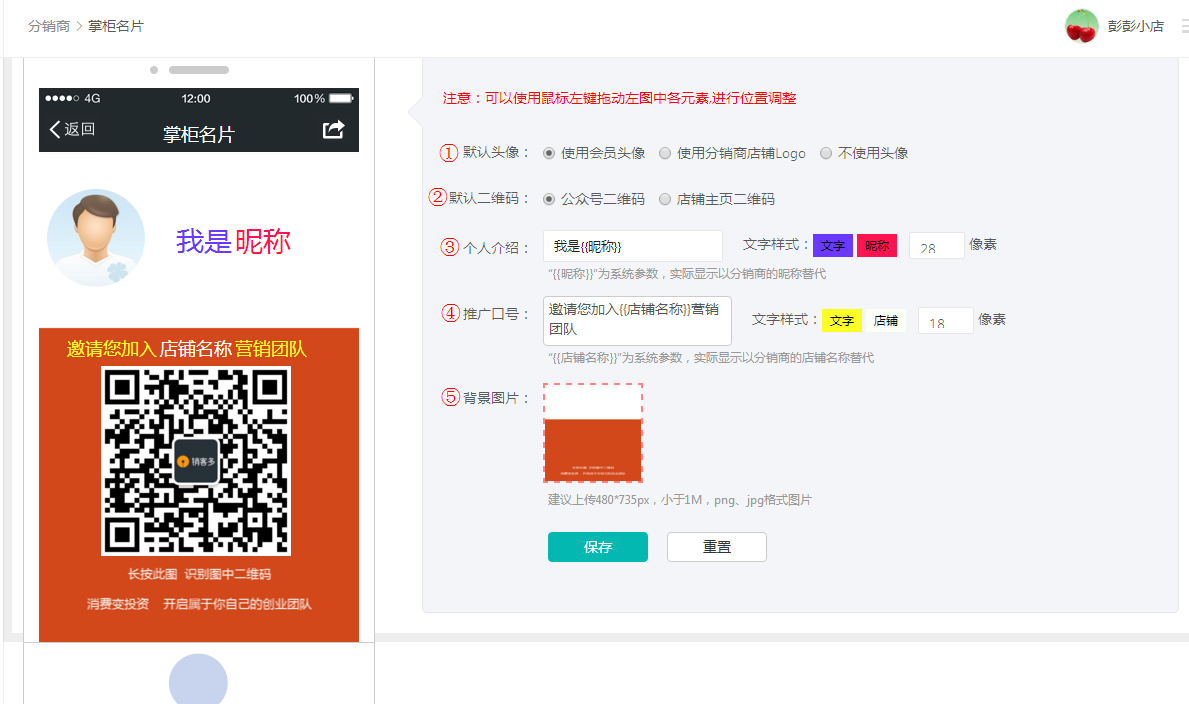The width and height of the screenshot is (1189, 704).
Task: Click the 长按此图 识别图中二维码 caption
Action: (x=199, y=574)
